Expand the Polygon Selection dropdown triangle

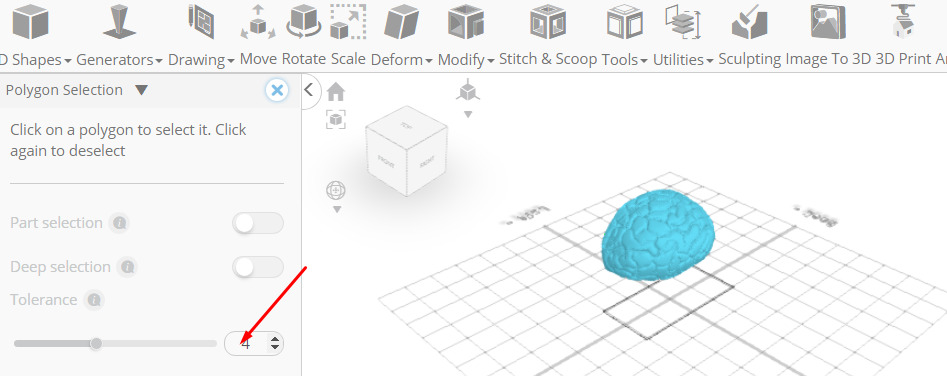(141, 90)
